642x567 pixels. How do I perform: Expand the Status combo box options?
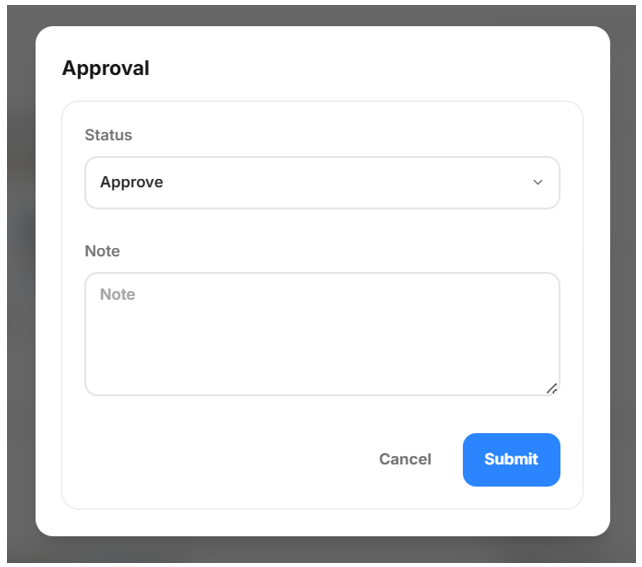pyautogui.click(x=322, y=183)
